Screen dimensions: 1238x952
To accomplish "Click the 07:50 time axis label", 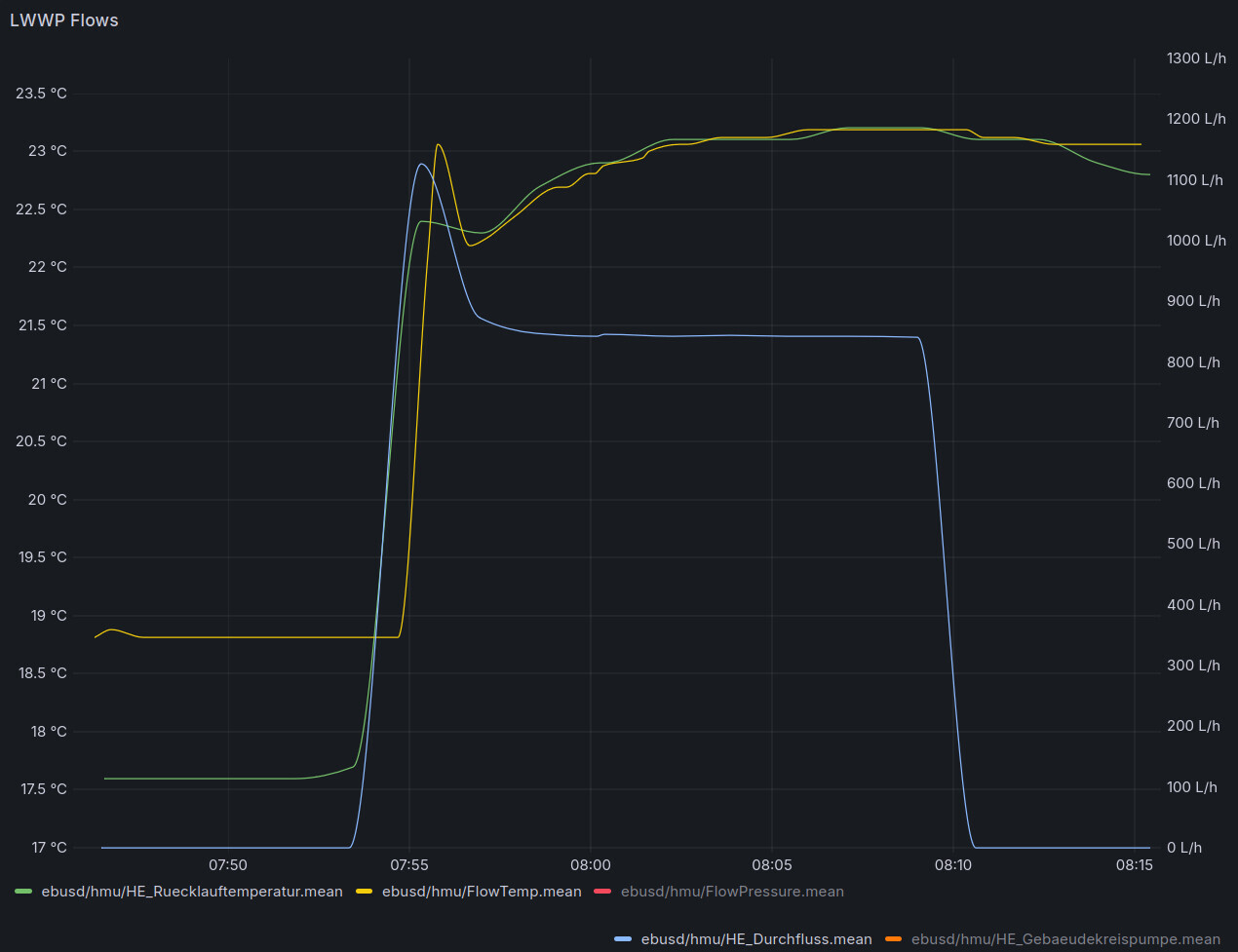I will (x=228, y=865).
